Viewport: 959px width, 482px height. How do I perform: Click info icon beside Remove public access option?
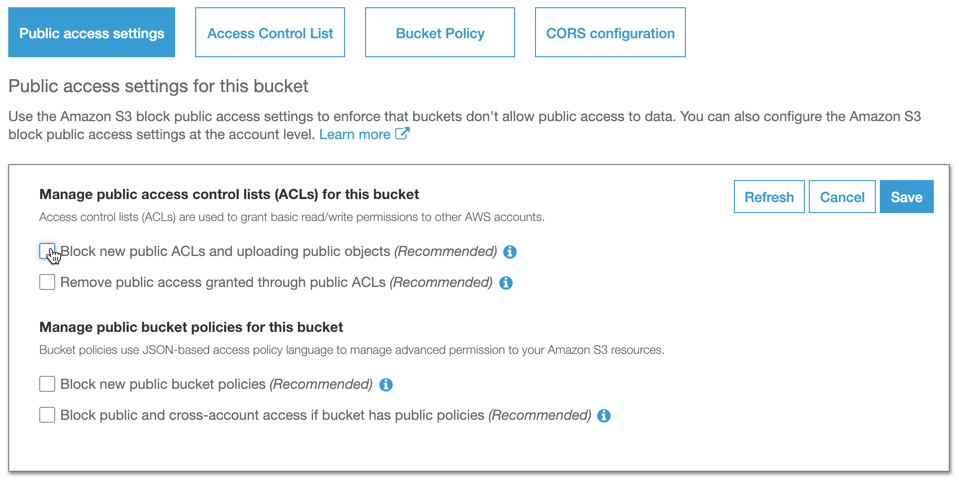[x=506, y=283]
